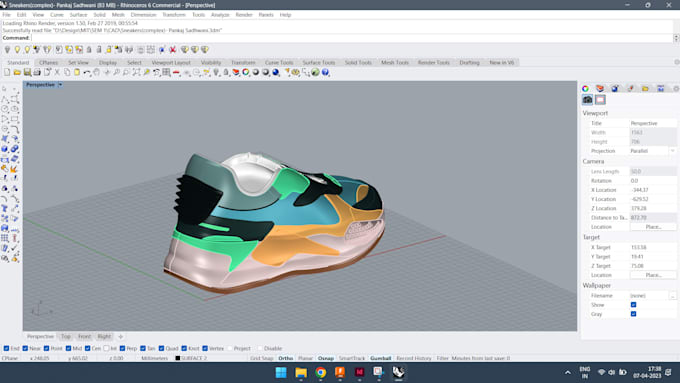Click the Paste clipboard icon
The height and width of the screenshot is (383, 680).
pos(77,72)
